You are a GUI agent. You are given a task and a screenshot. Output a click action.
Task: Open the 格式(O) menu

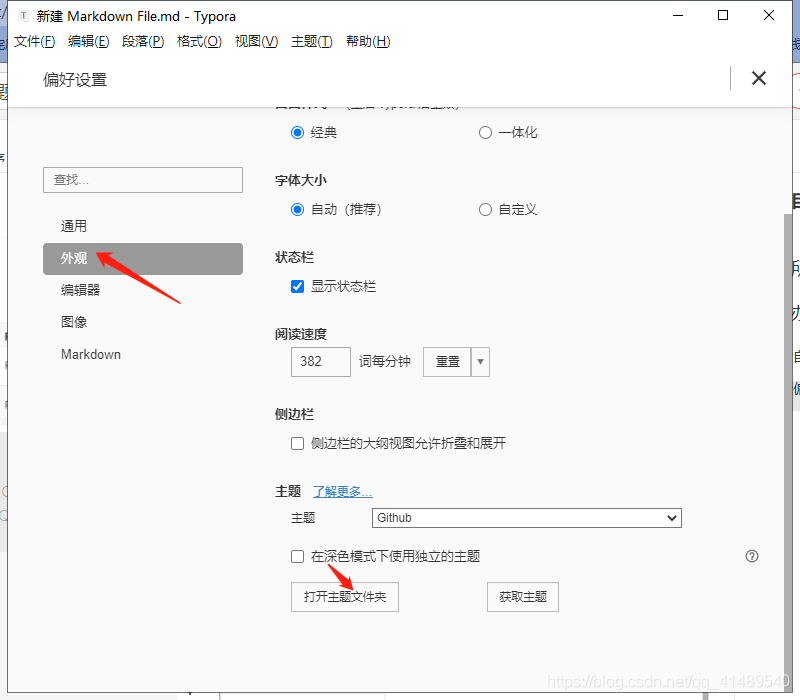199,41
